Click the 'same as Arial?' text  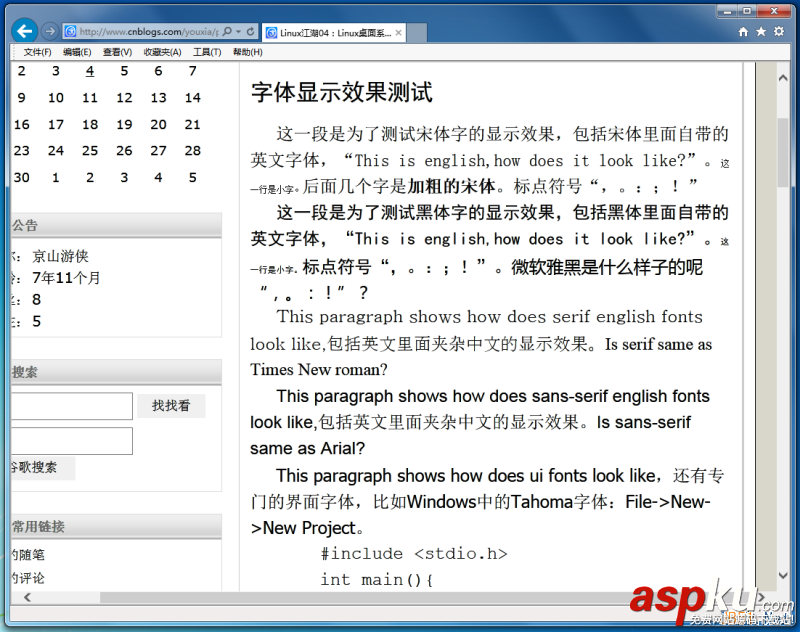point(307,449)
